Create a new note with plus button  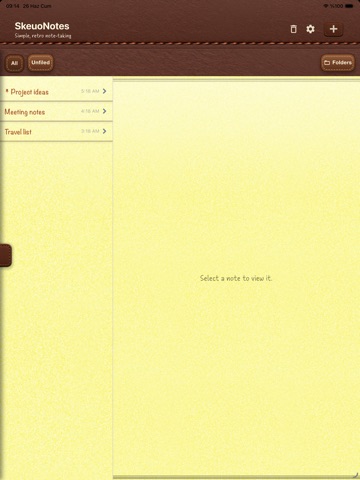(333, 29)
